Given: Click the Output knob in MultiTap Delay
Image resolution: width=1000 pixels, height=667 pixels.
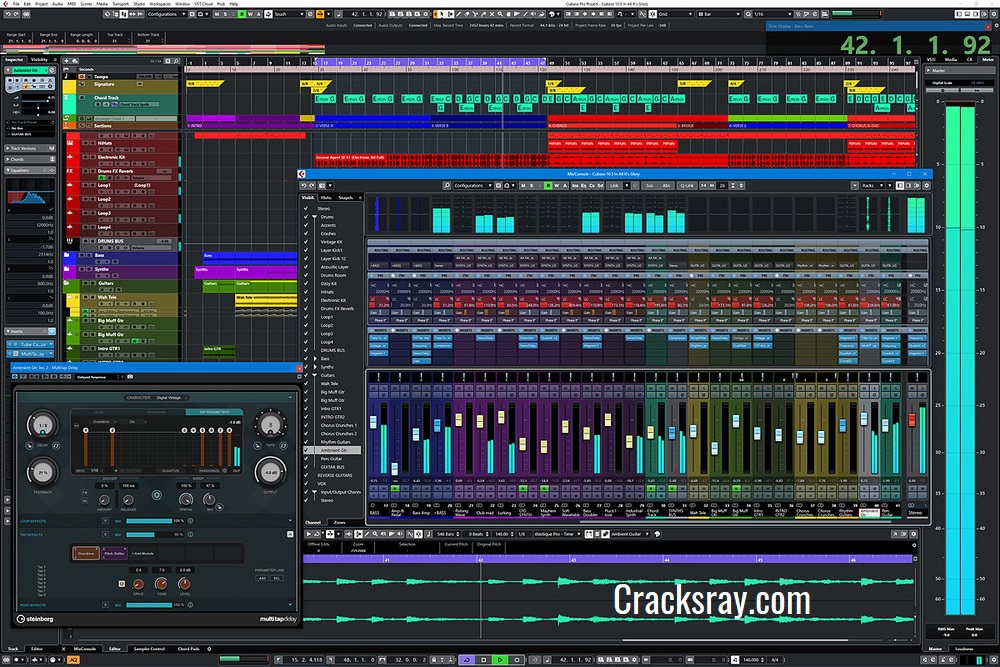Looking at the screenshot, I should pos(270,473).
